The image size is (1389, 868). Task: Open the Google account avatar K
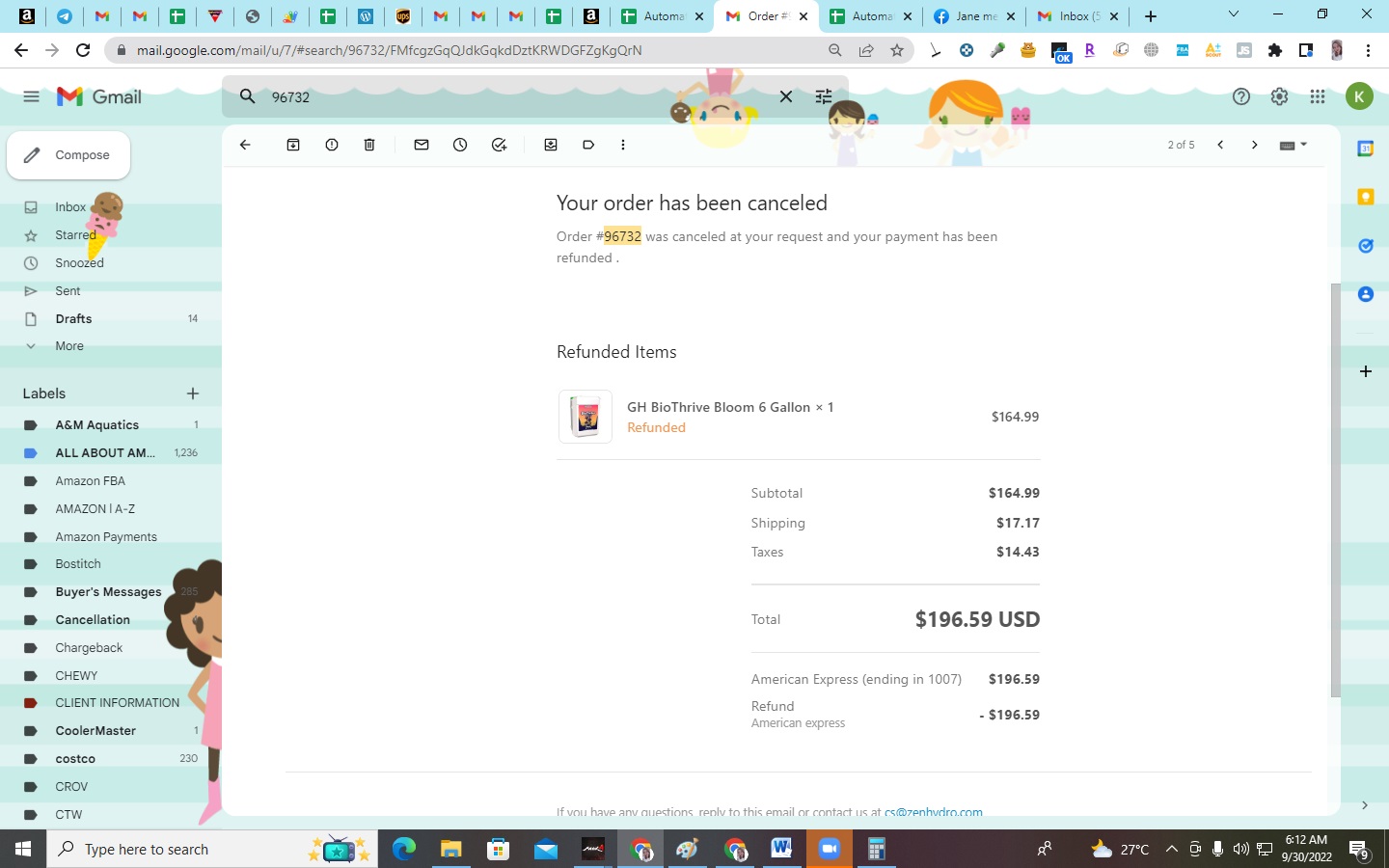click(1359, 96)
